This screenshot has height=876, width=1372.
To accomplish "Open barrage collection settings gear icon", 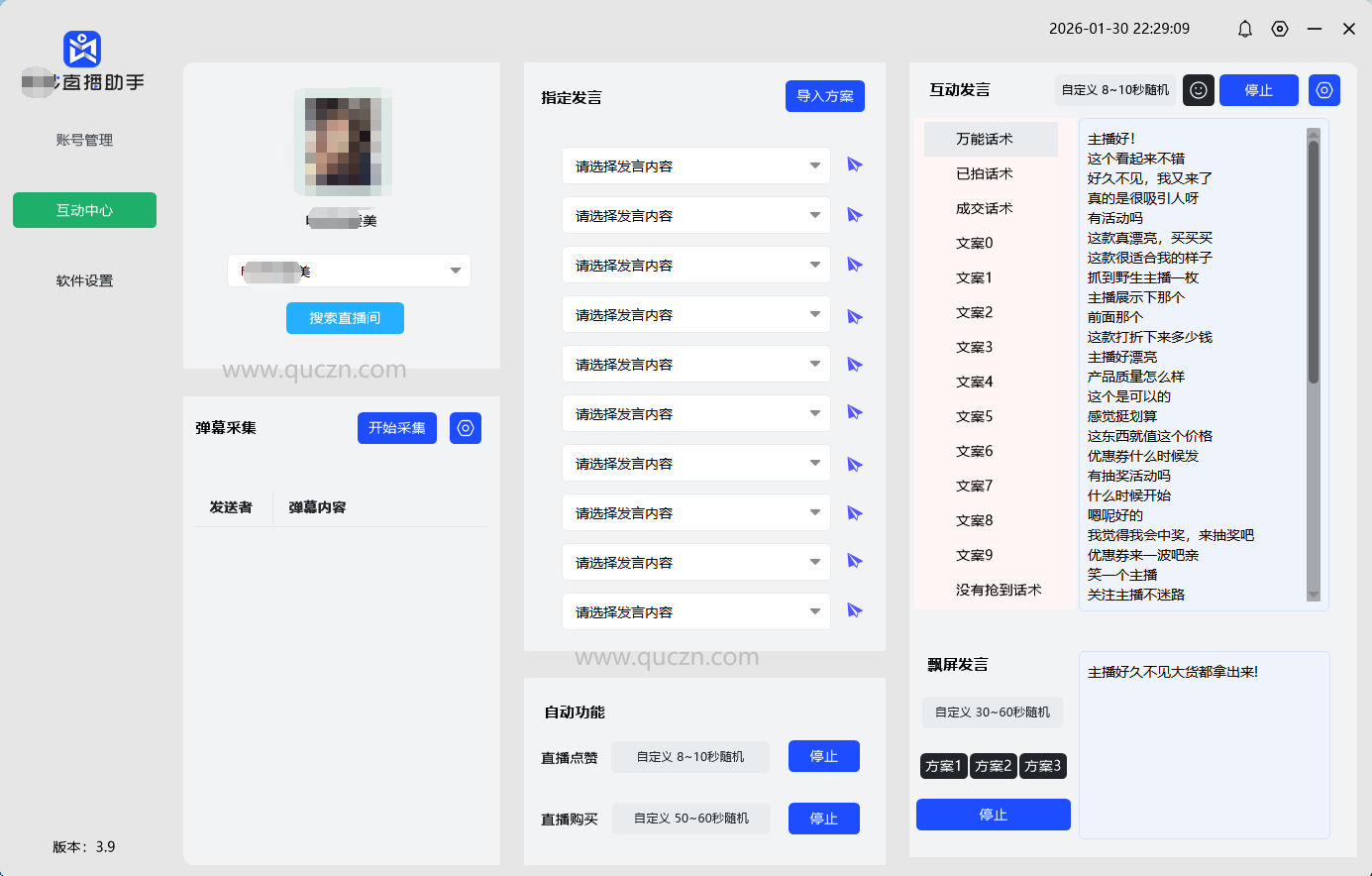I will pyautogui.click(x=466, y=428).
